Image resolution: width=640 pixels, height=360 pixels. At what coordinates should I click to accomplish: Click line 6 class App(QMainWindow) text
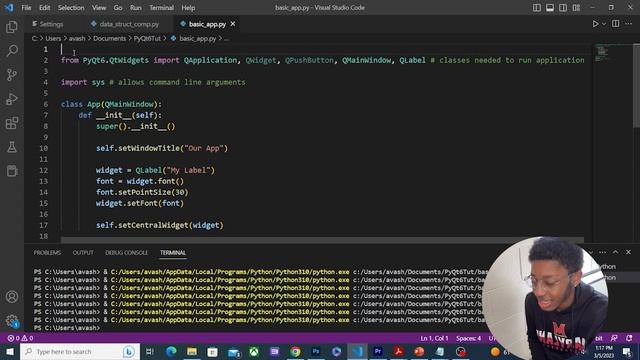(111, 104)
